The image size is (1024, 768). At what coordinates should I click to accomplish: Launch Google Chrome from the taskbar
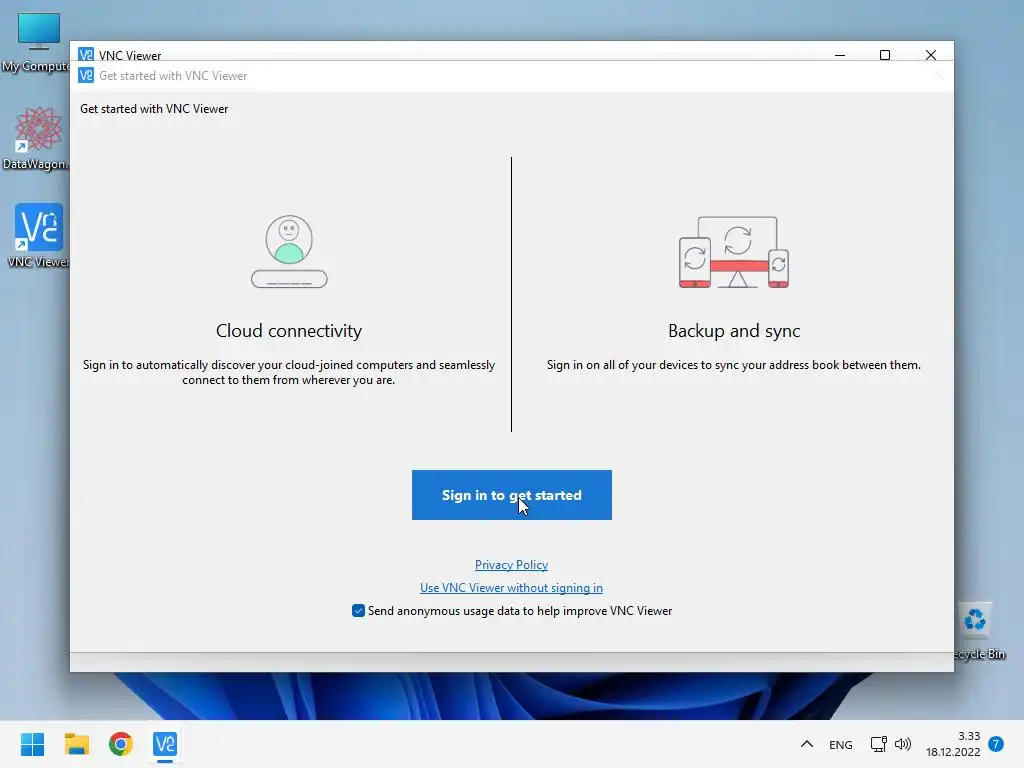[121, 744]
